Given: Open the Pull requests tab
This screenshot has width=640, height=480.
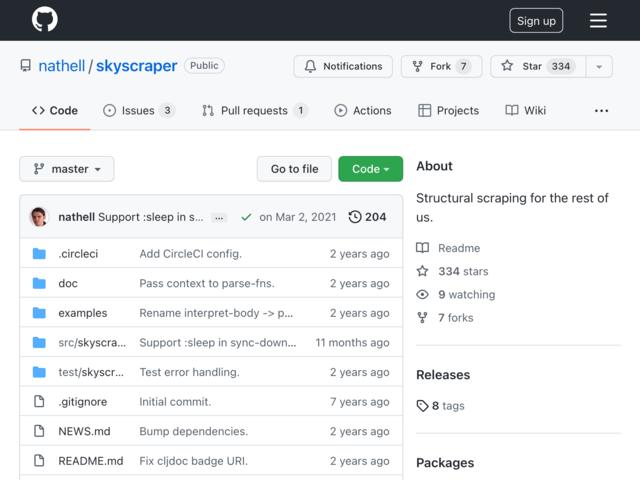Looking at the screenshot, I should tap(255, 111).
